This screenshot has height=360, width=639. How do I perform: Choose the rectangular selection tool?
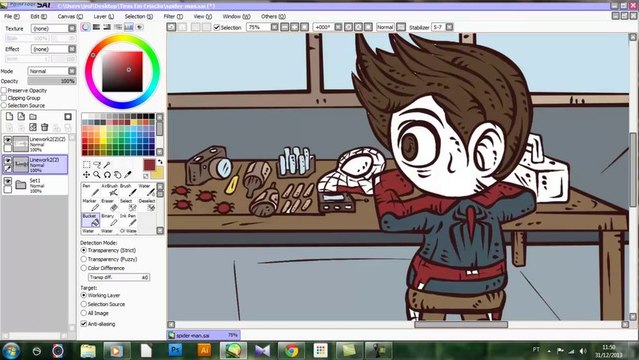pos(86,165)
